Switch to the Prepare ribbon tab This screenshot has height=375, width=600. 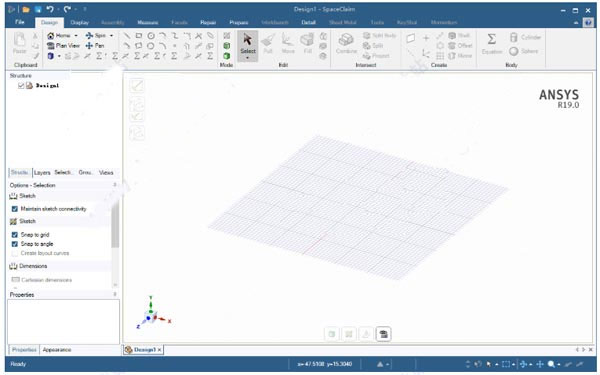click(x=239, y=23)
